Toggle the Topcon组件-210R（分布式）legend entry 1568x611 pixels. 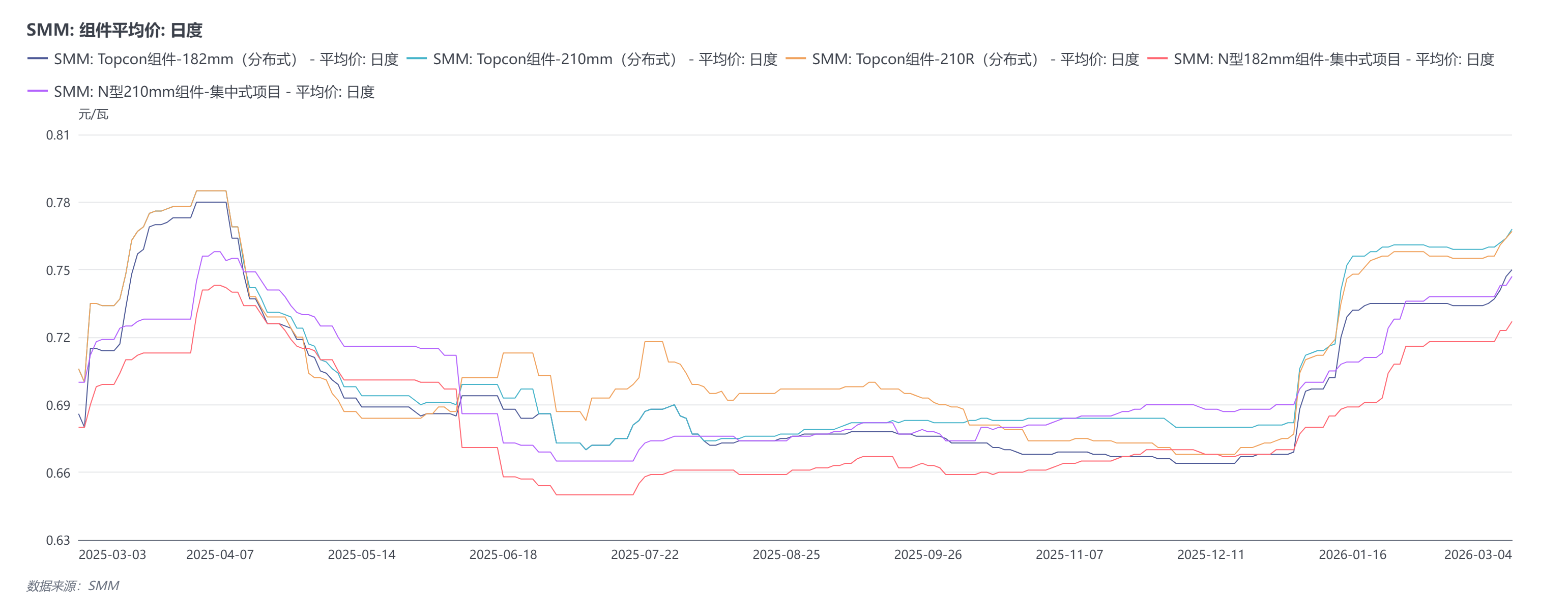[x=974, y=59]
